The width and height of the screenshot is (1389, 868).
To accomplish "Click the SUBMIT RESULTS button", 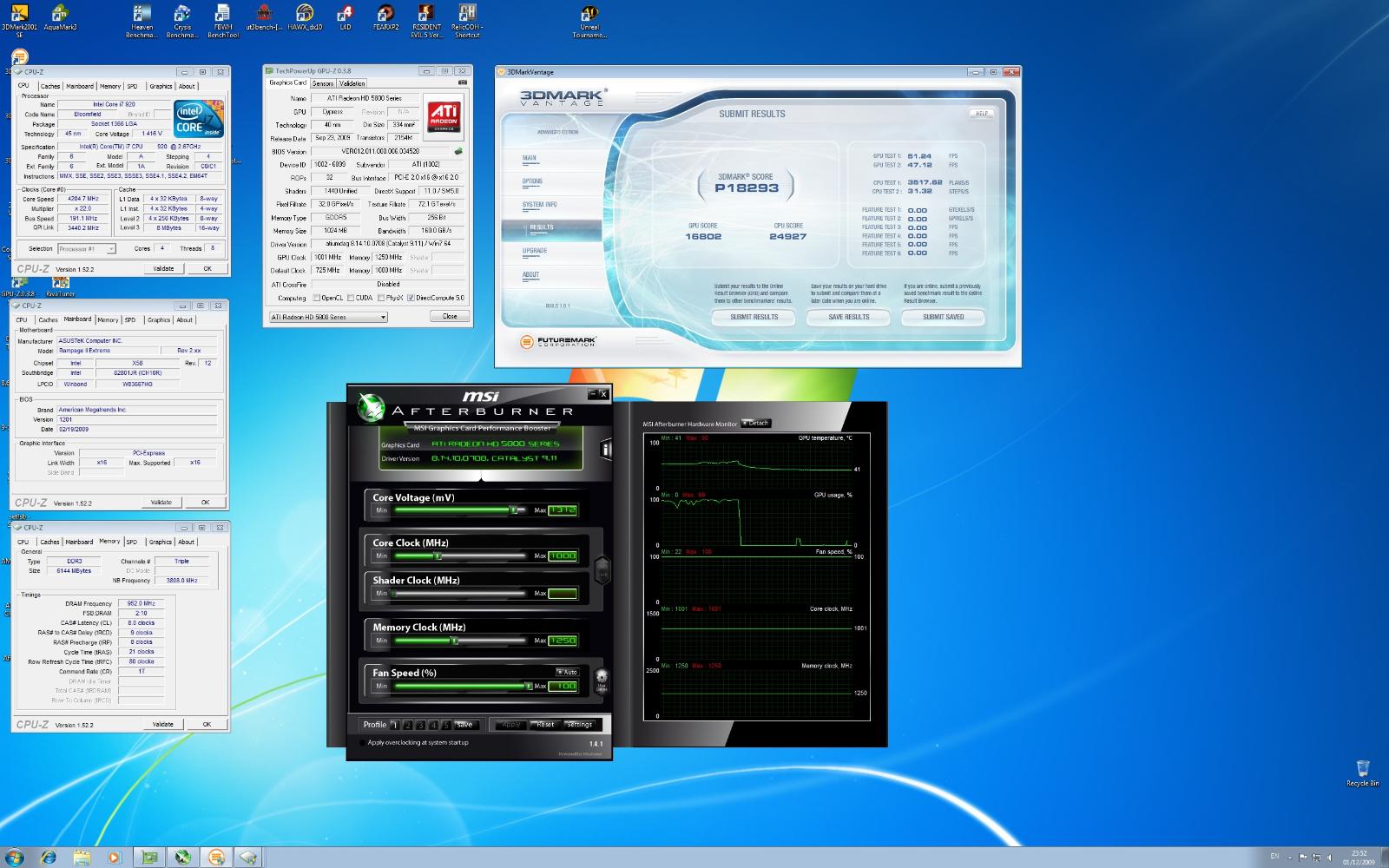I will [x=754, y=317].
